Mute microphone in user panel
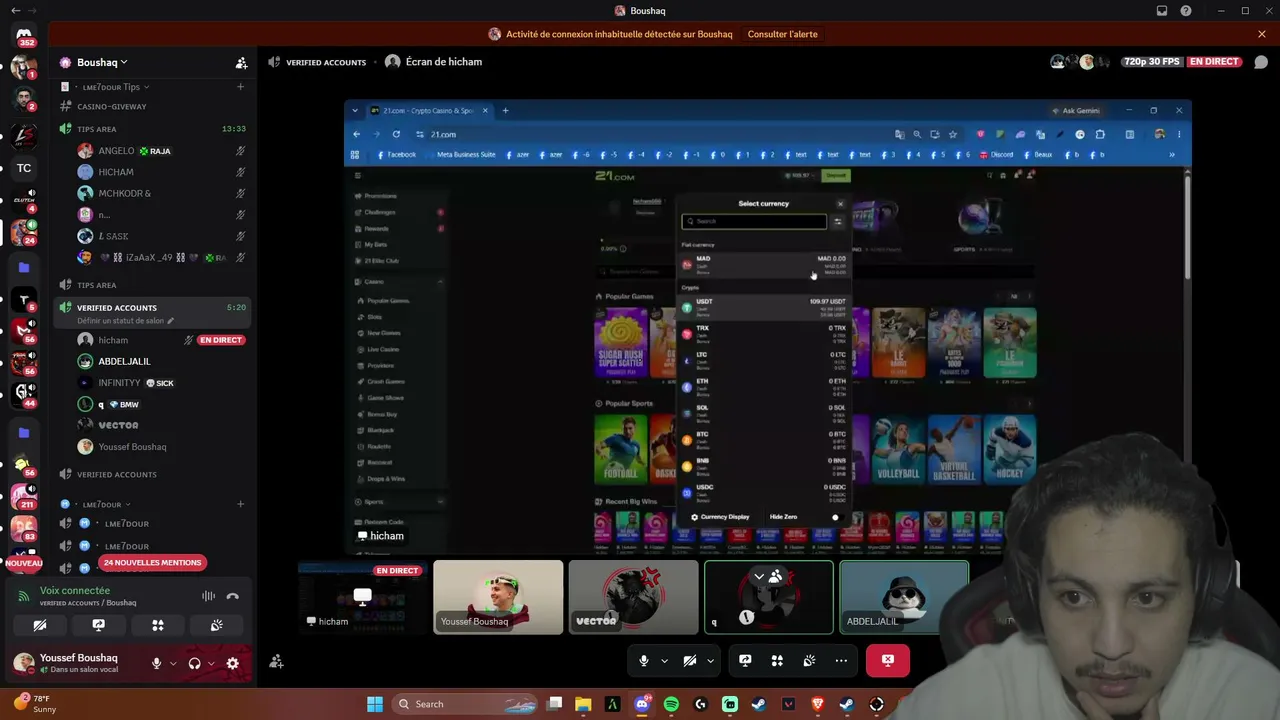Screen dimensions: 1280x720 point(156,663)
